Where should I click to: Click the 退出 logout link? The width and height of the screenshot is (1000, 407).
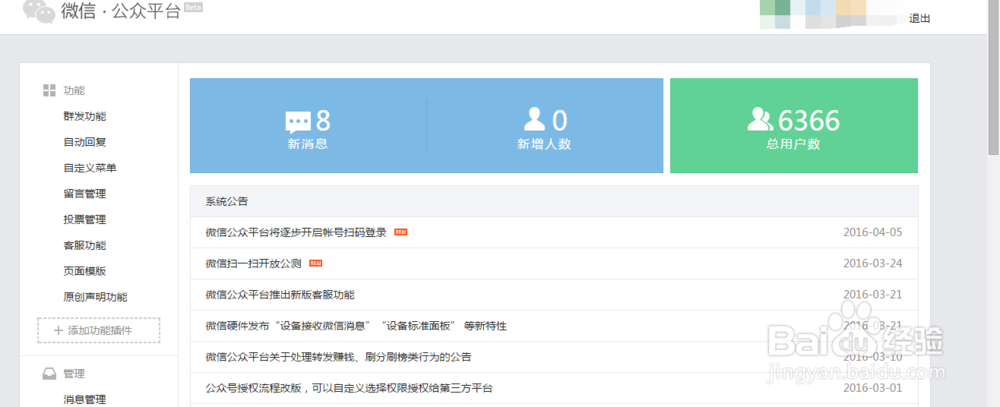[920, 18]
